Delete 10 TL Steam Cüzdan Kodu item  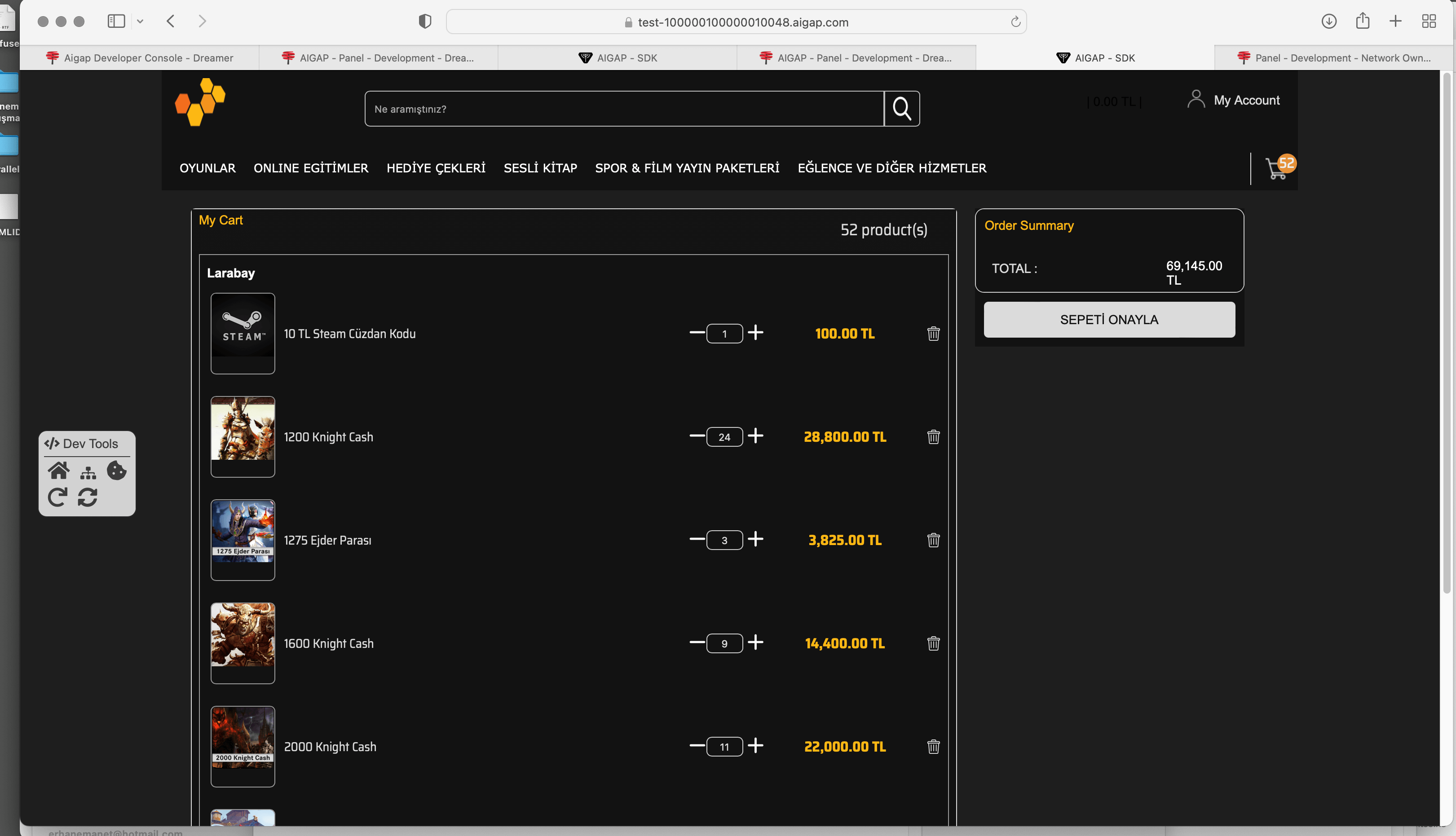tap(933, 334)
